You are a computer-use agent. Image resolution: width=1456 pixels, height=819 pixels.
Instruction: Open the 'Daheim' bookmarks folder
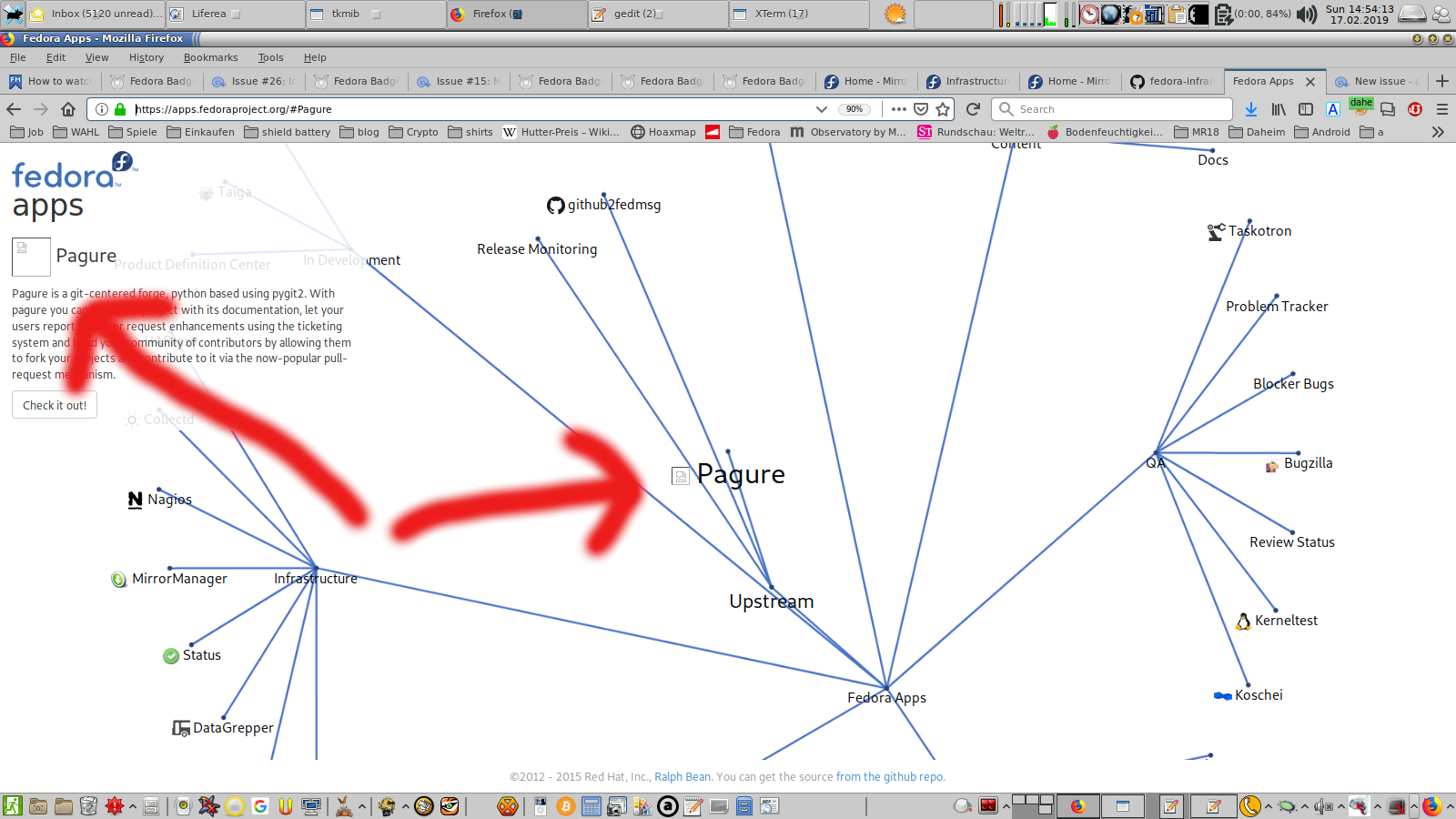coord(1257,132)
